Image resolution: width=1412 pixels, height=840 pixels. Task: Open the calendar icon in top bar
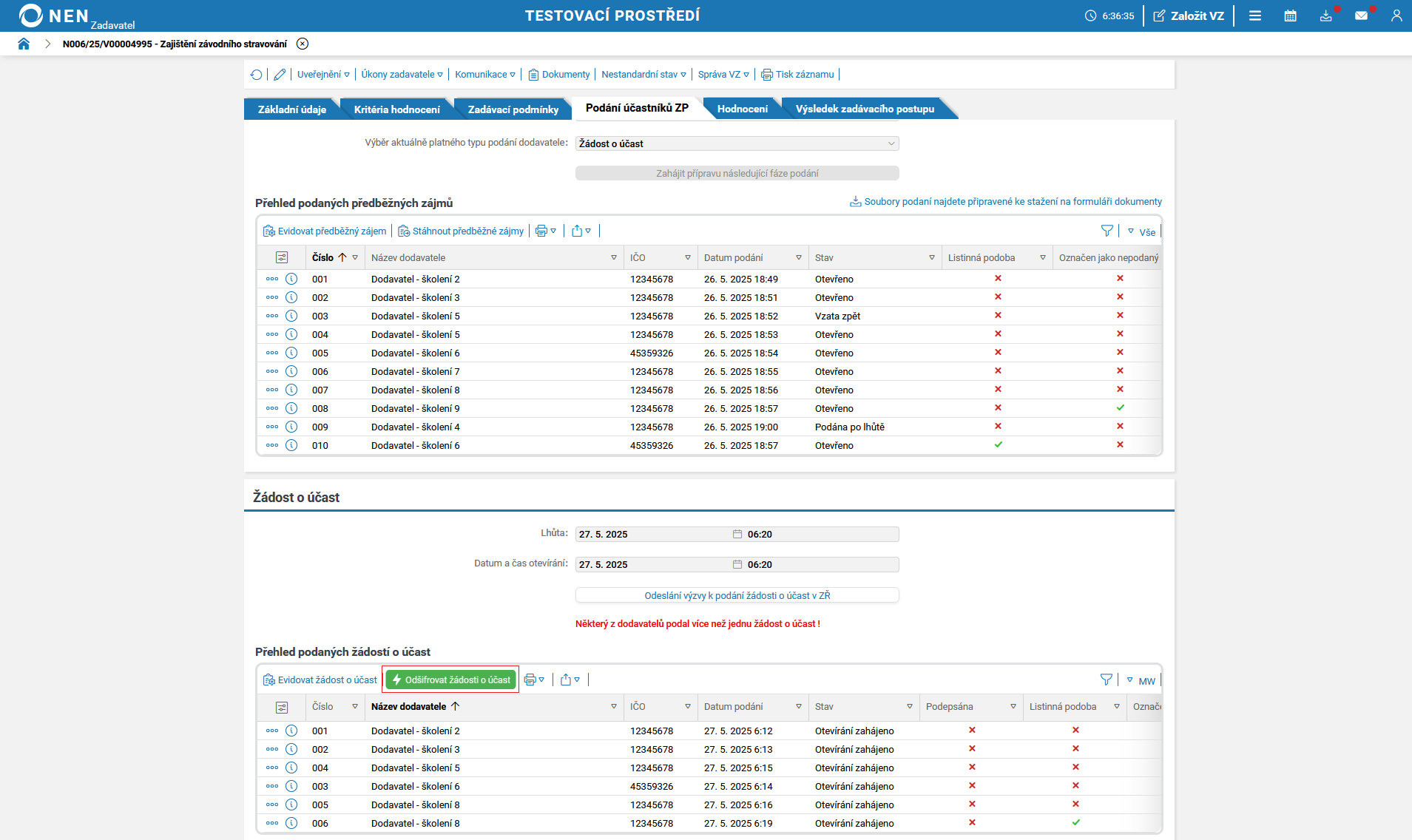pos(1290,16)
